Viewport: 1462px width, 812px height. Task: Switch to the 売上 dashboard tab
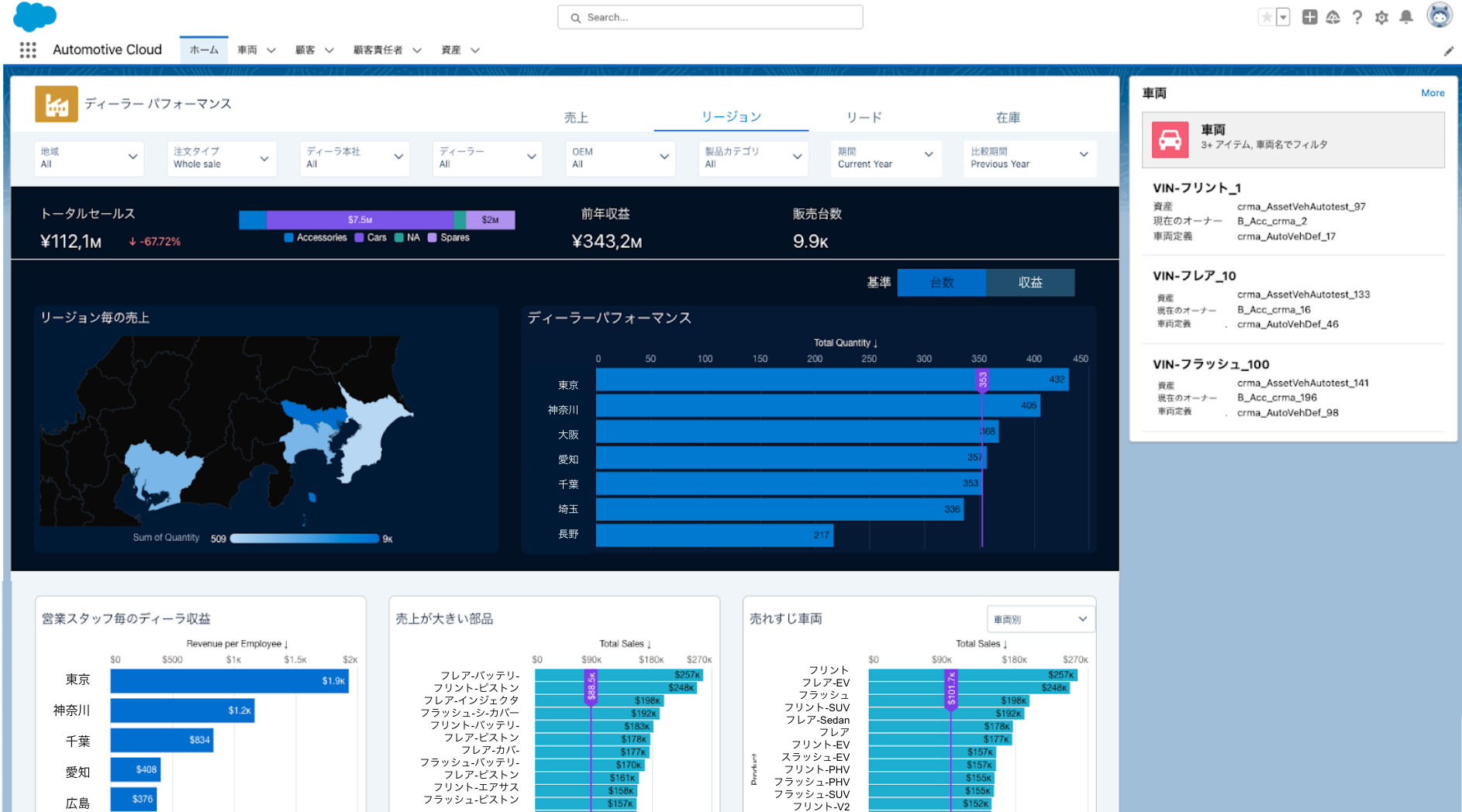tap(576, 118)
